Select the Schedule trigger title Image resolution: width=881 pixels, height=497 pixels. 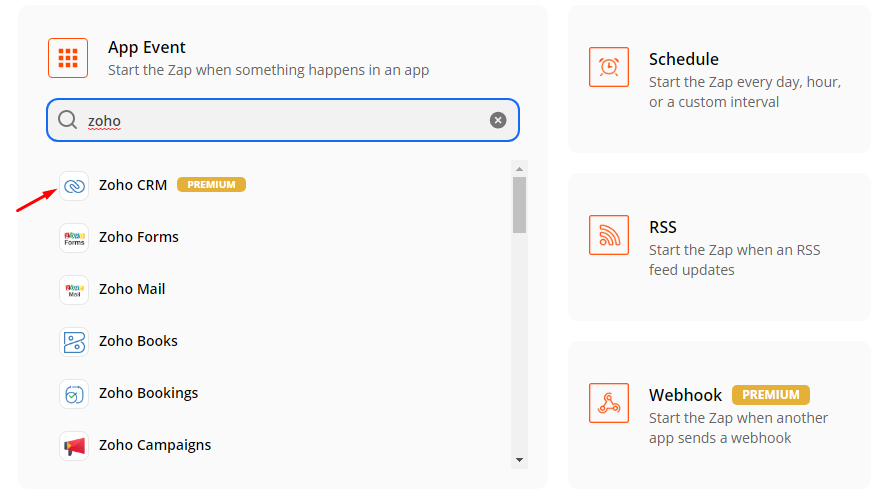tap(684, 59)
